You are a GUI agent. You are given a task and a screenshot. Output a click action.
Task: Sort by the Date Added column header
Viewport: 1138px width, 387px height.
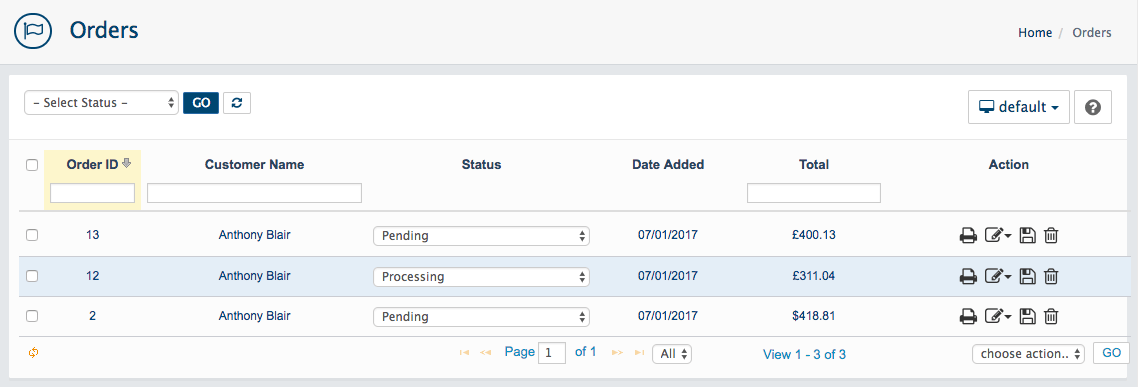coord(668,165)
